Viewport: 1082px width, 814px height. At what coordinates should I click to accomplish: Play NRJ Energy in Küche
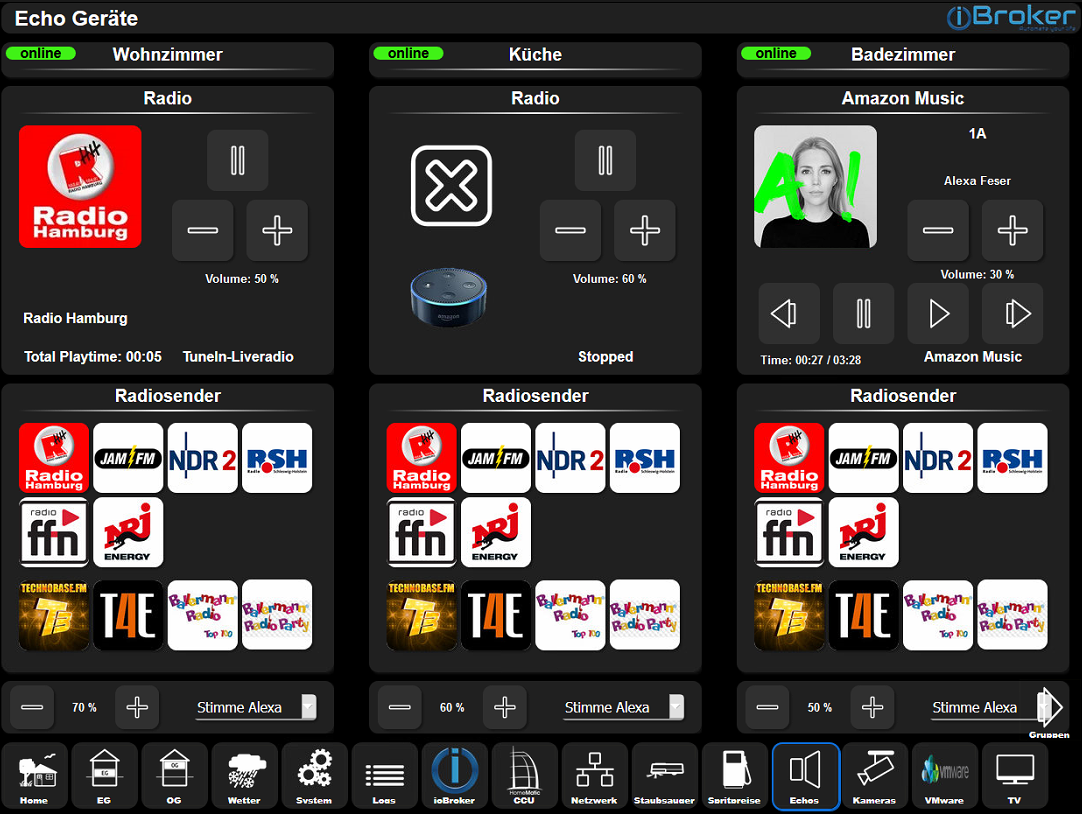pyautogui.click(x=496, y=533)
